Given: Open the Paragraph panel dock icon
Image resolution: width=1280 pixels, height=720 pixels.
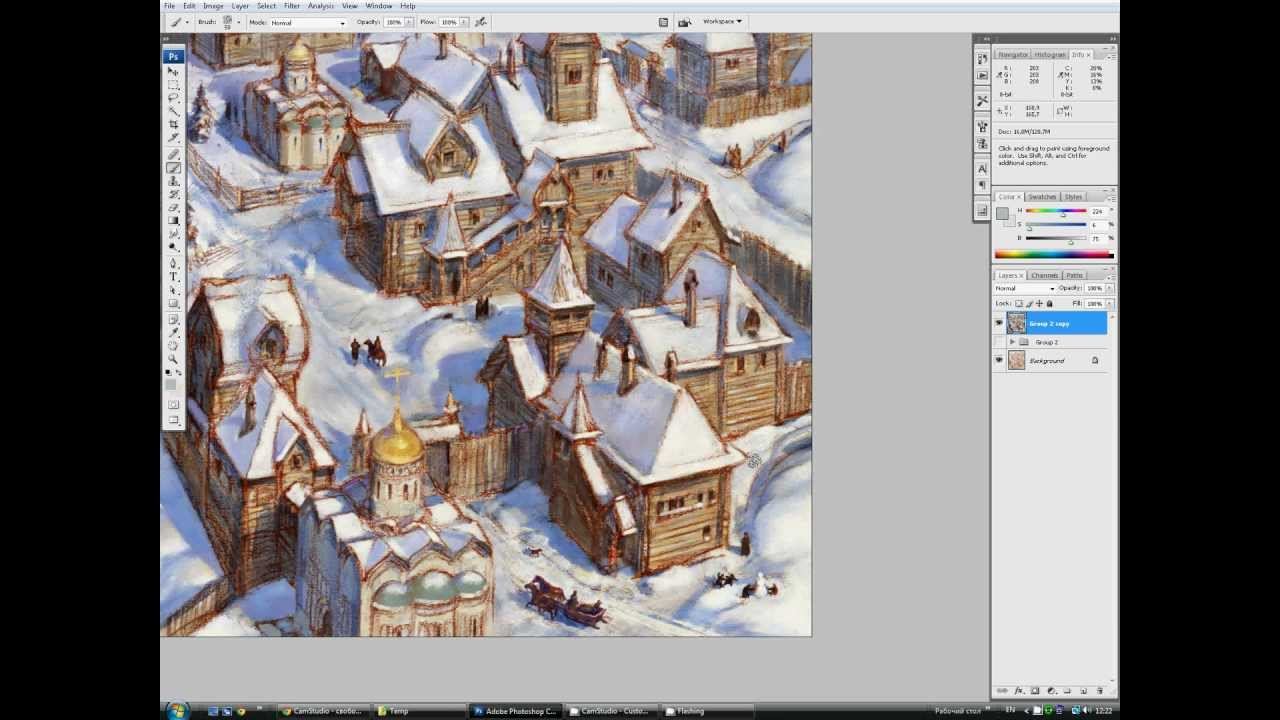Looking at the screenshot, I should point(983,185).
